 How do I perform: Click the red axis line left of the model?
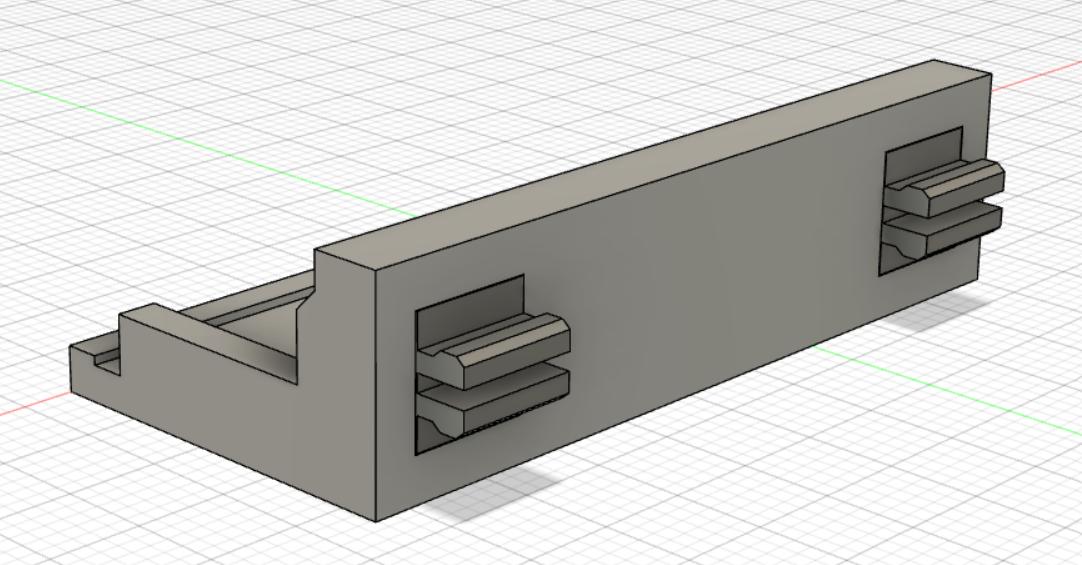30,404
